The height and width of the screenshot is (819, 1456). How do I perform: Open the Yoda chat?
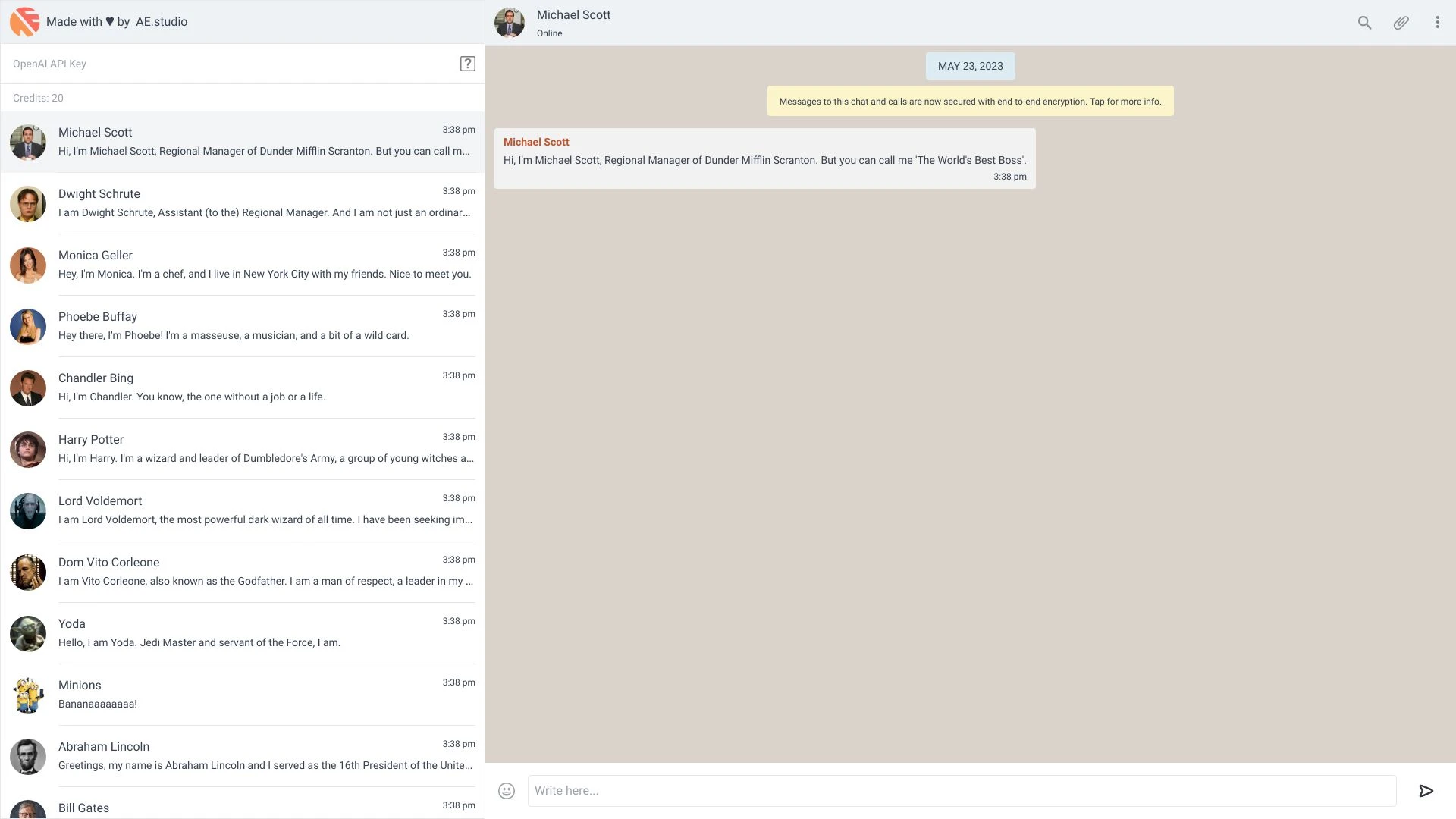click(243, 632)
